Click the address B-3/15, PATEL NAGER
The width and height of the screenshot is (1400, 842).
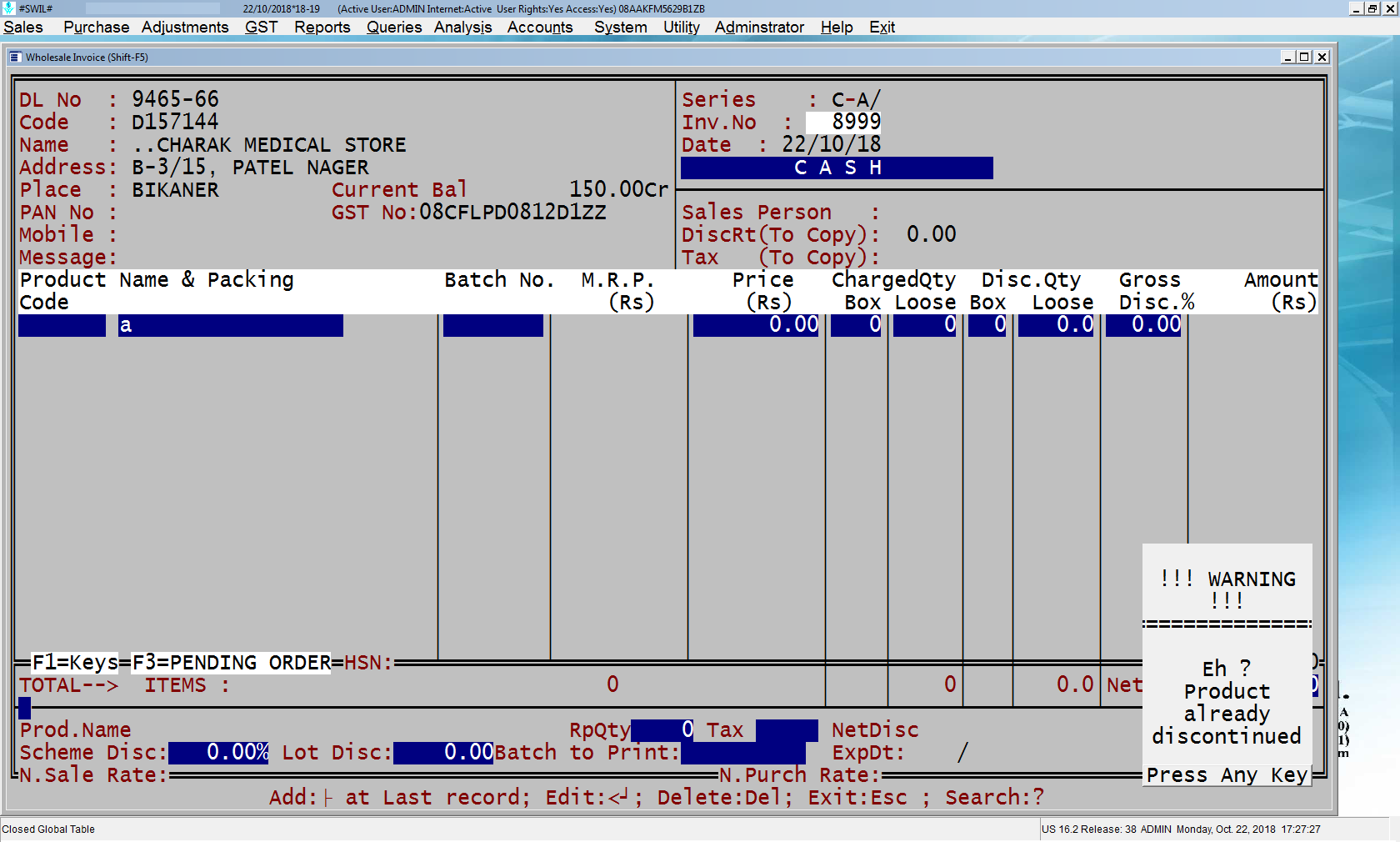[250, 168]
